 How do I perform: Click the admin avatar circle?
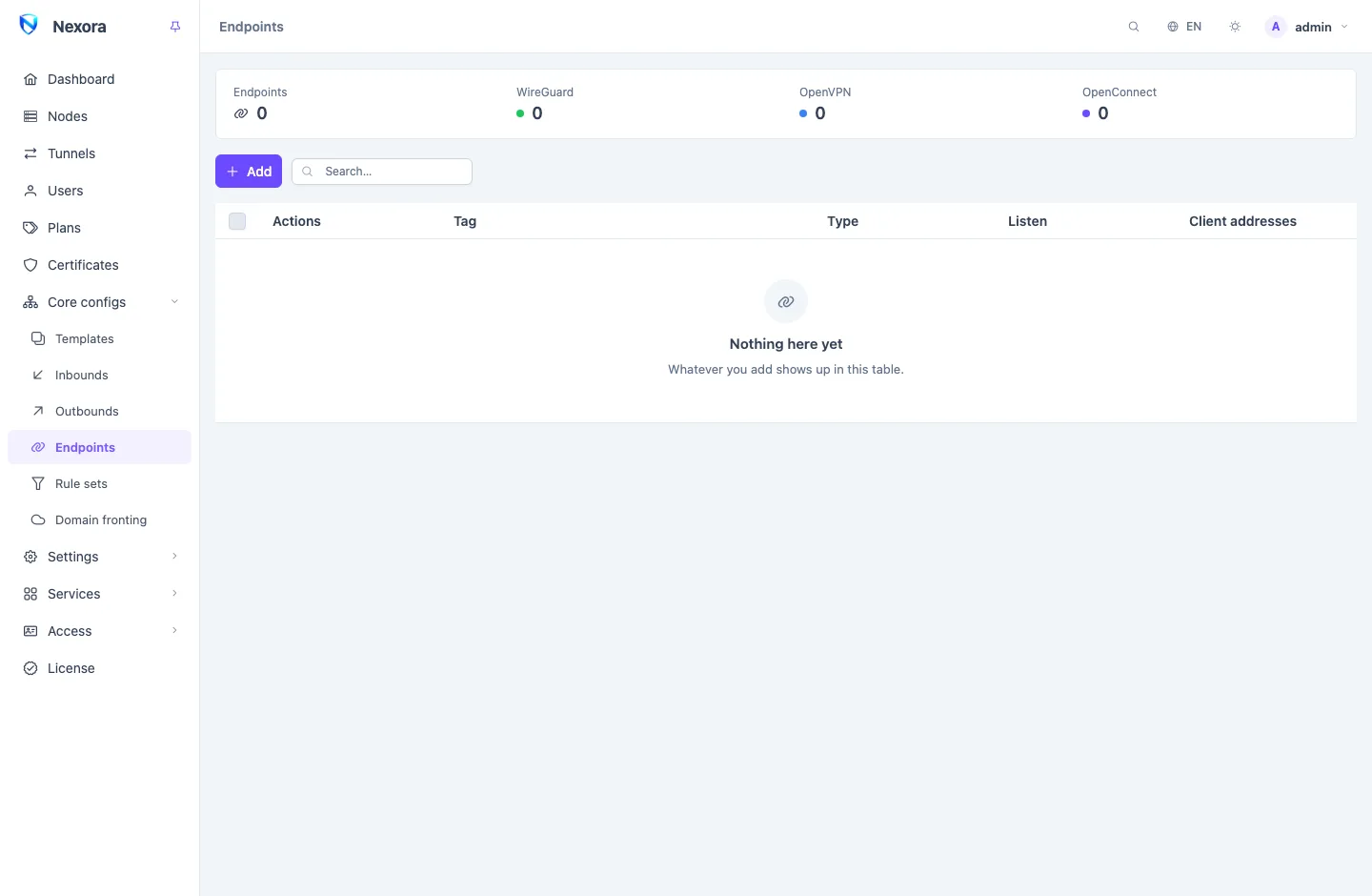point(1276,27)
